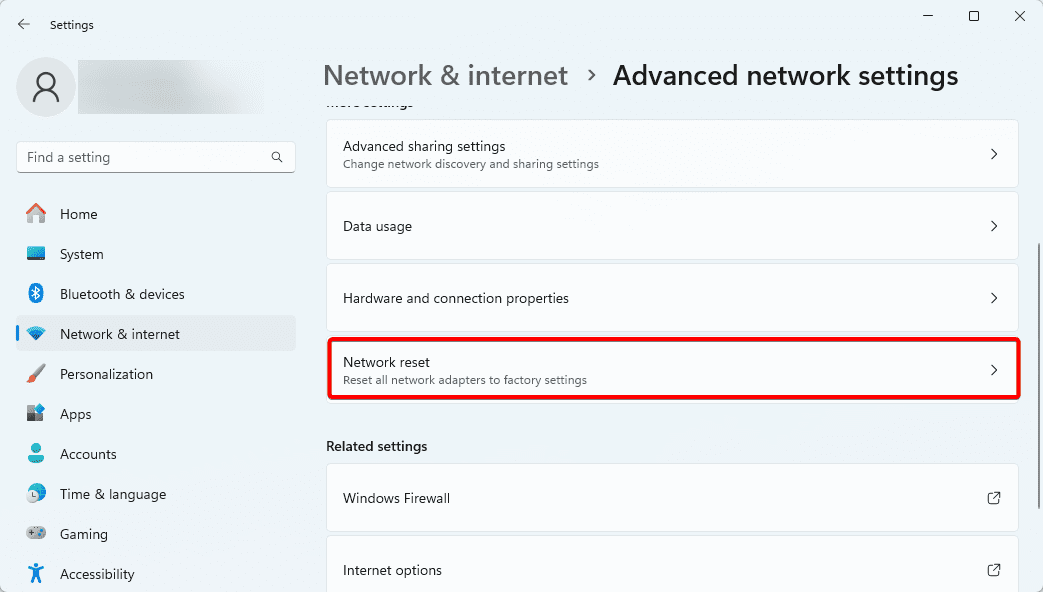
Task: Click the Home house icon
Action: (x=36, y=214)
